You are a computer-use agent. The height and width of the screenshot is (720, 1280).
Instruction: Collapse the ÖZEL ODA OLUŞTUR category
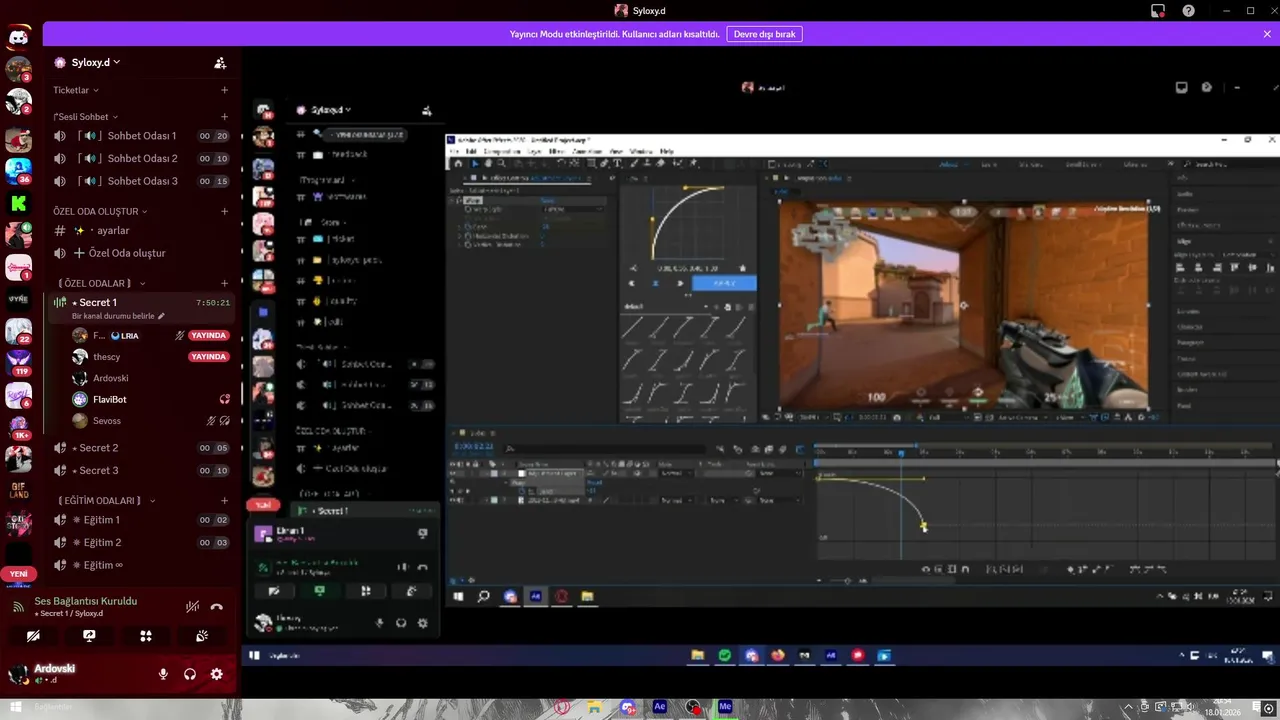(102, 212)
